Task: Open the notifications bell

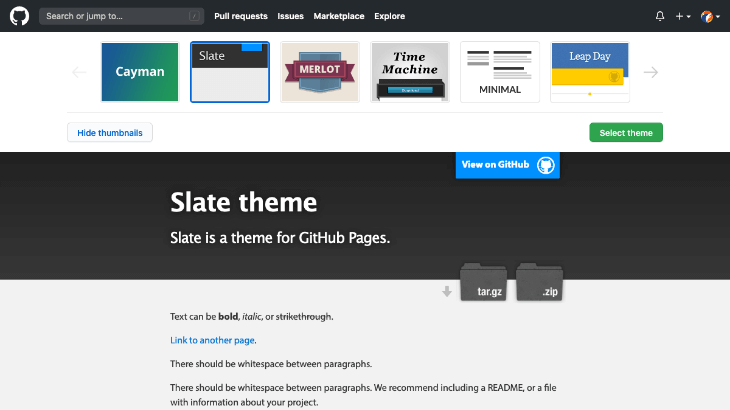Action: pos(660,16)
